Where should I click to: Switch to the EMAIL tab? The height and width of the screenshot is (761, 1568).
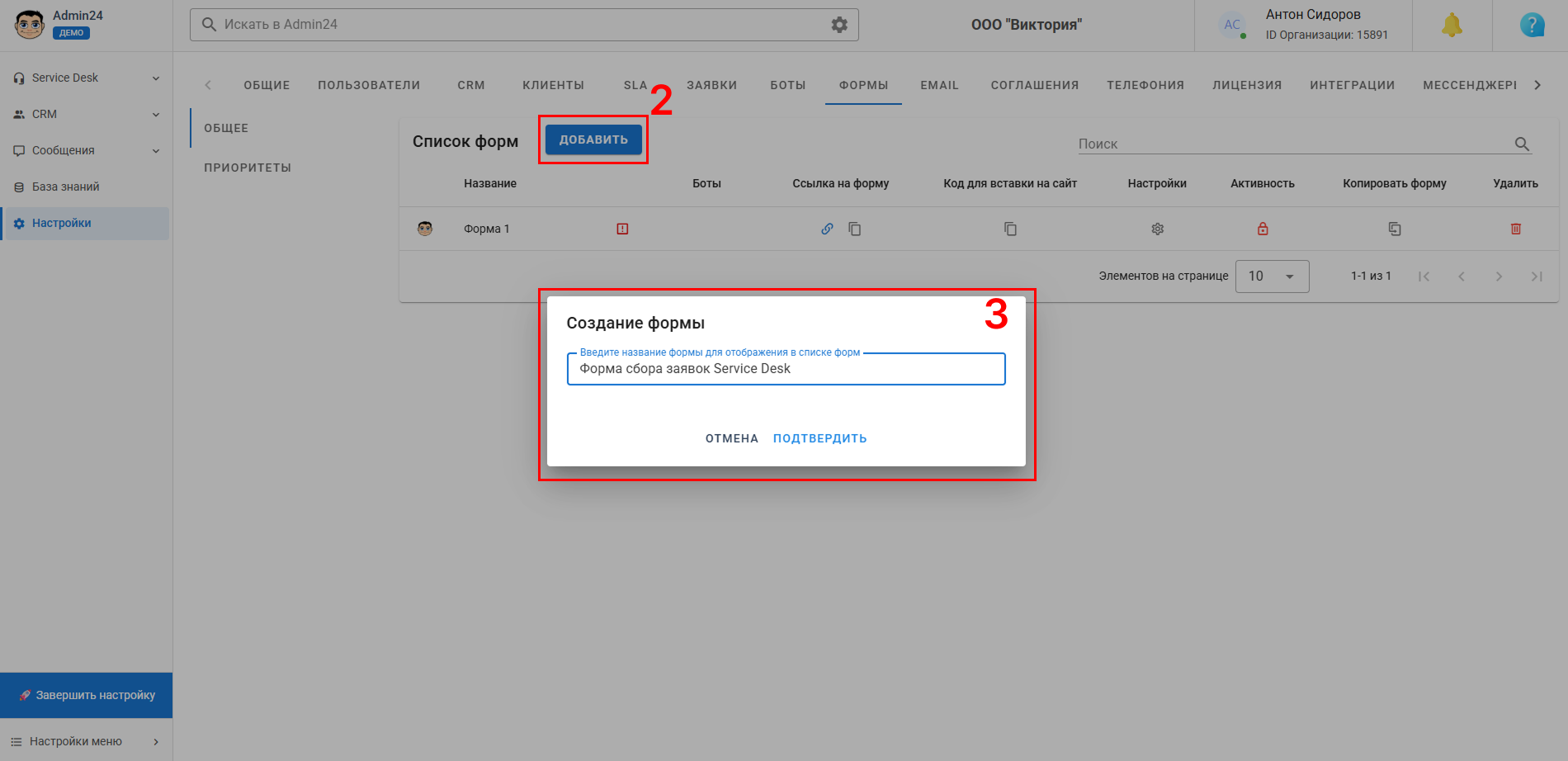[x=939, y=85]
